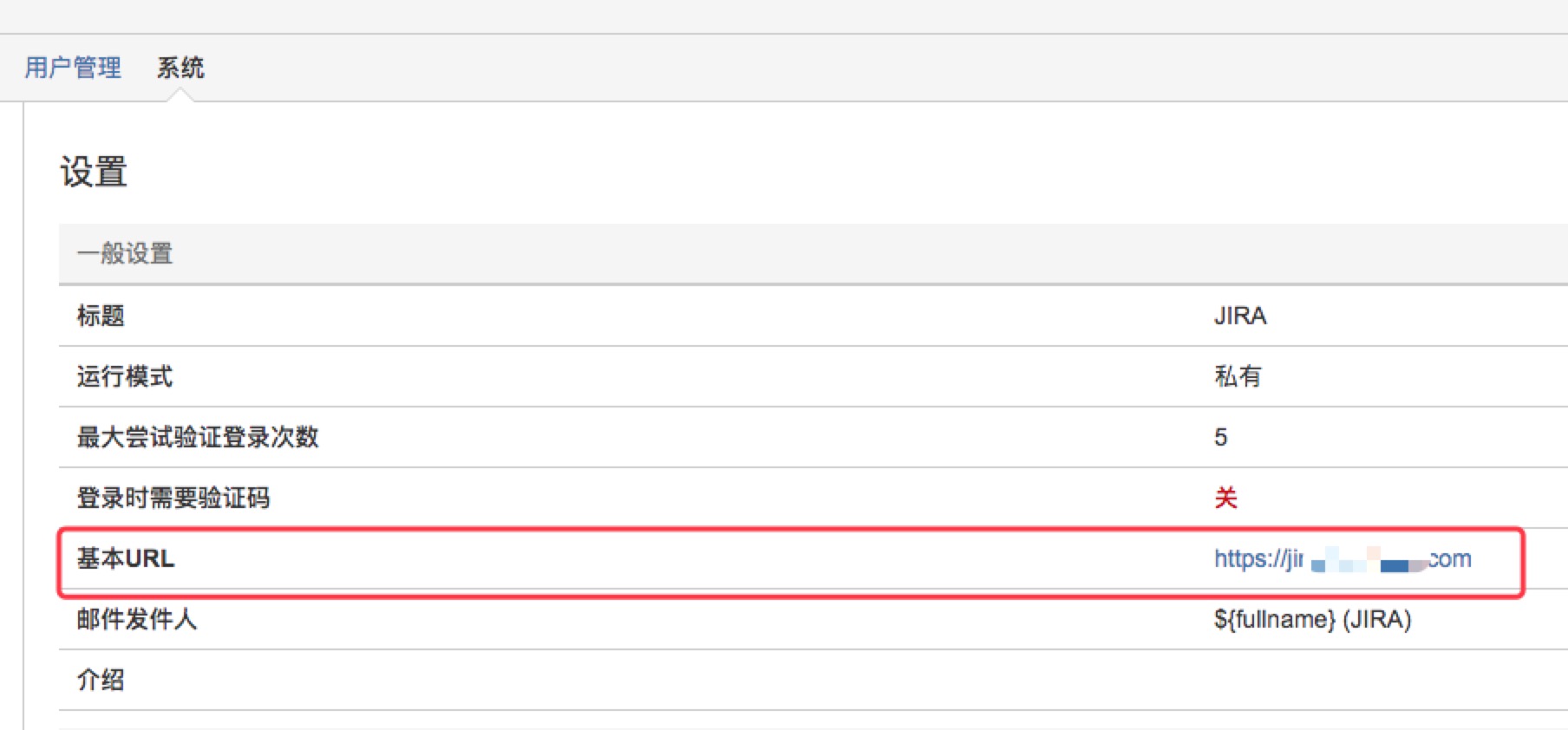
Task: Click the 设置 page heading
Action: click(94, 172)
